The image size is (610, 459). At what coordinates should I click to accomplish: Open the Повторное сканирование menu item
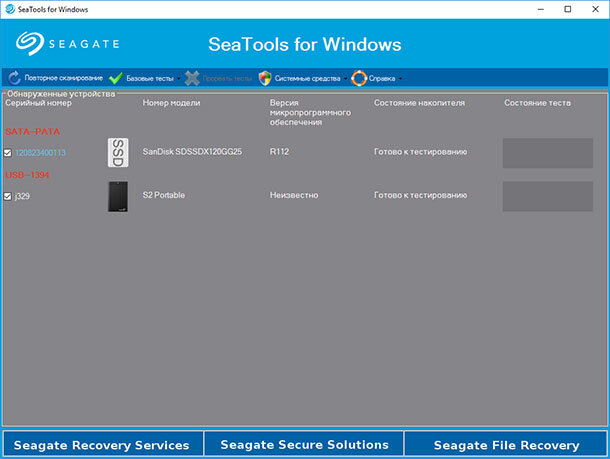[x=64, y=78]
